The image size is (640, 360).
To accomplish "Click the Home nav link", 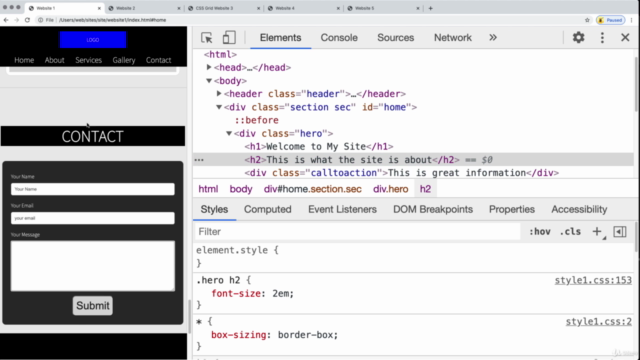I will [x=24, y=60].
